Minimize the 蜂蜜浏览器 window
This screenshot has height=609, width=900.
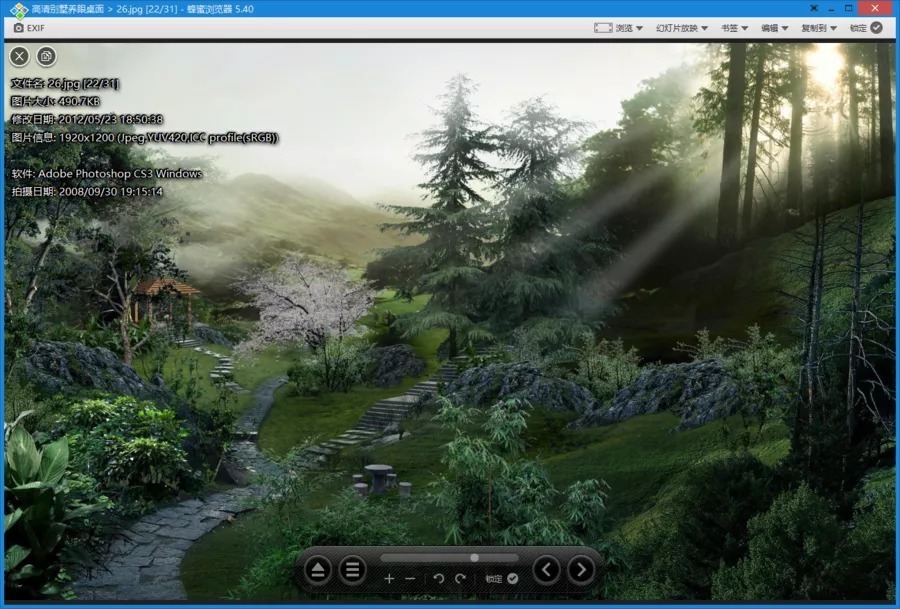831,9
